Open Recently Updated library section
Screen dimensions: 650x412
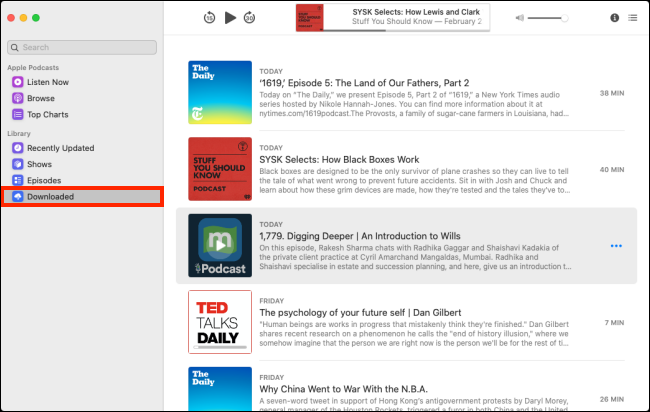[x=82, y=148]
